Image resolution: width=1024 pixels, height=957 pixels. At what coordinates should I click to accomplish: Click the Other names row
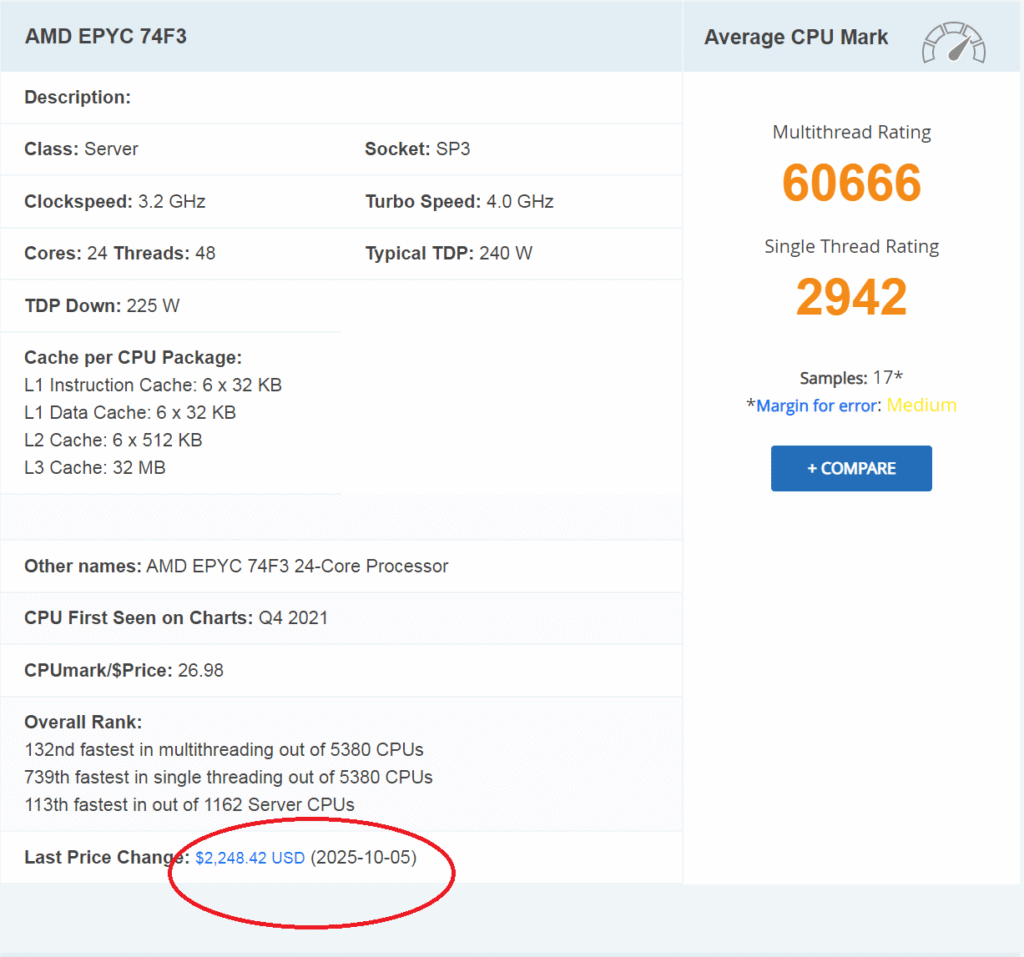coord(236,566)
